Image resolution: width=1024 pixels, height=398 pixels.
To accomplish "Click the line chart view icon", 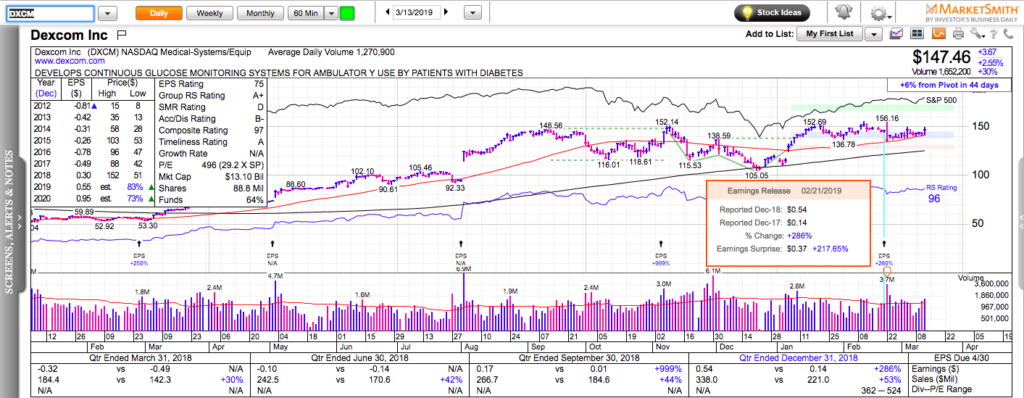I will coord(896,34).
